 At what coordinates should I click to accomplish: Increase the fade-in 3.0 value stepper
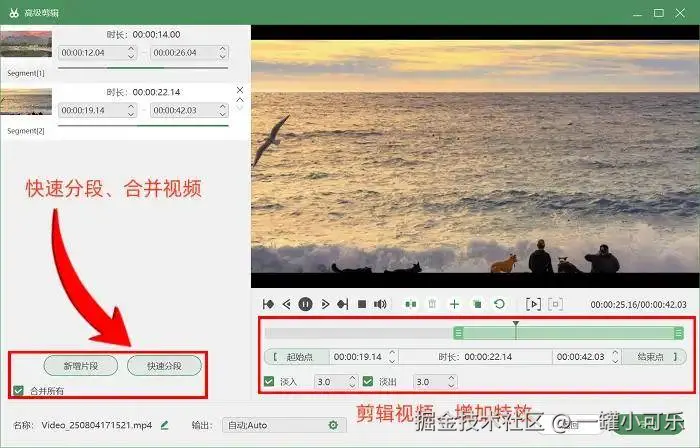[x=352, y=378]
